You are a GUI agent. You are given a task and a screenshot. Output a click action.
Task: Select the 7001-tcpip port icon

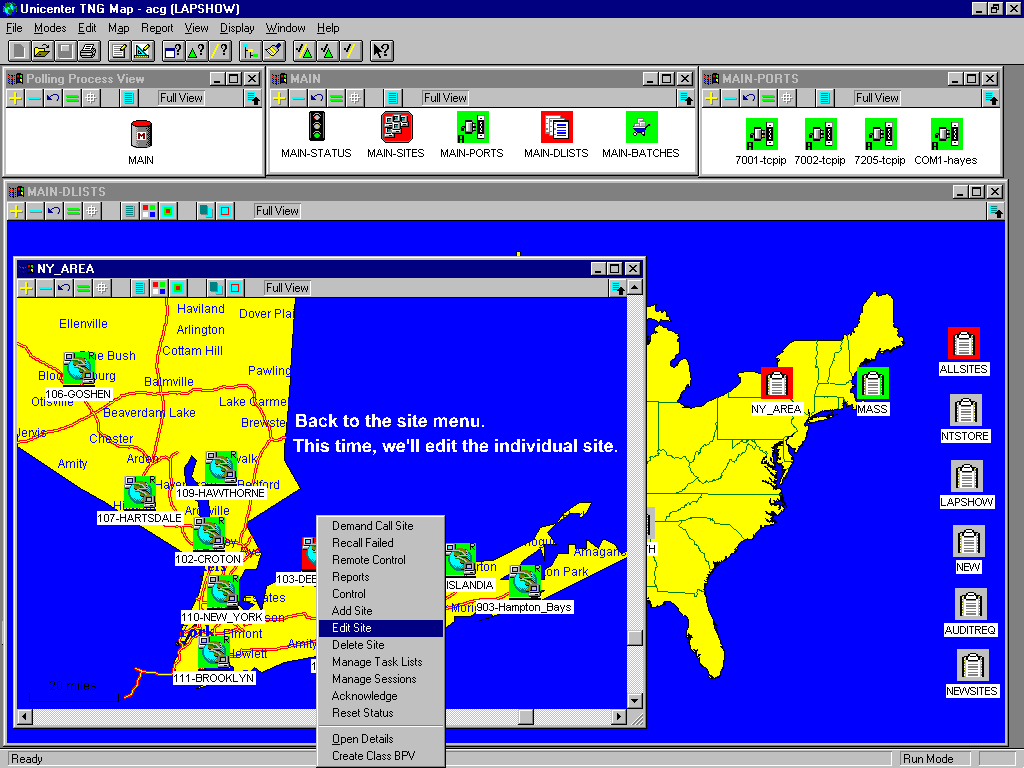[761, 134]
